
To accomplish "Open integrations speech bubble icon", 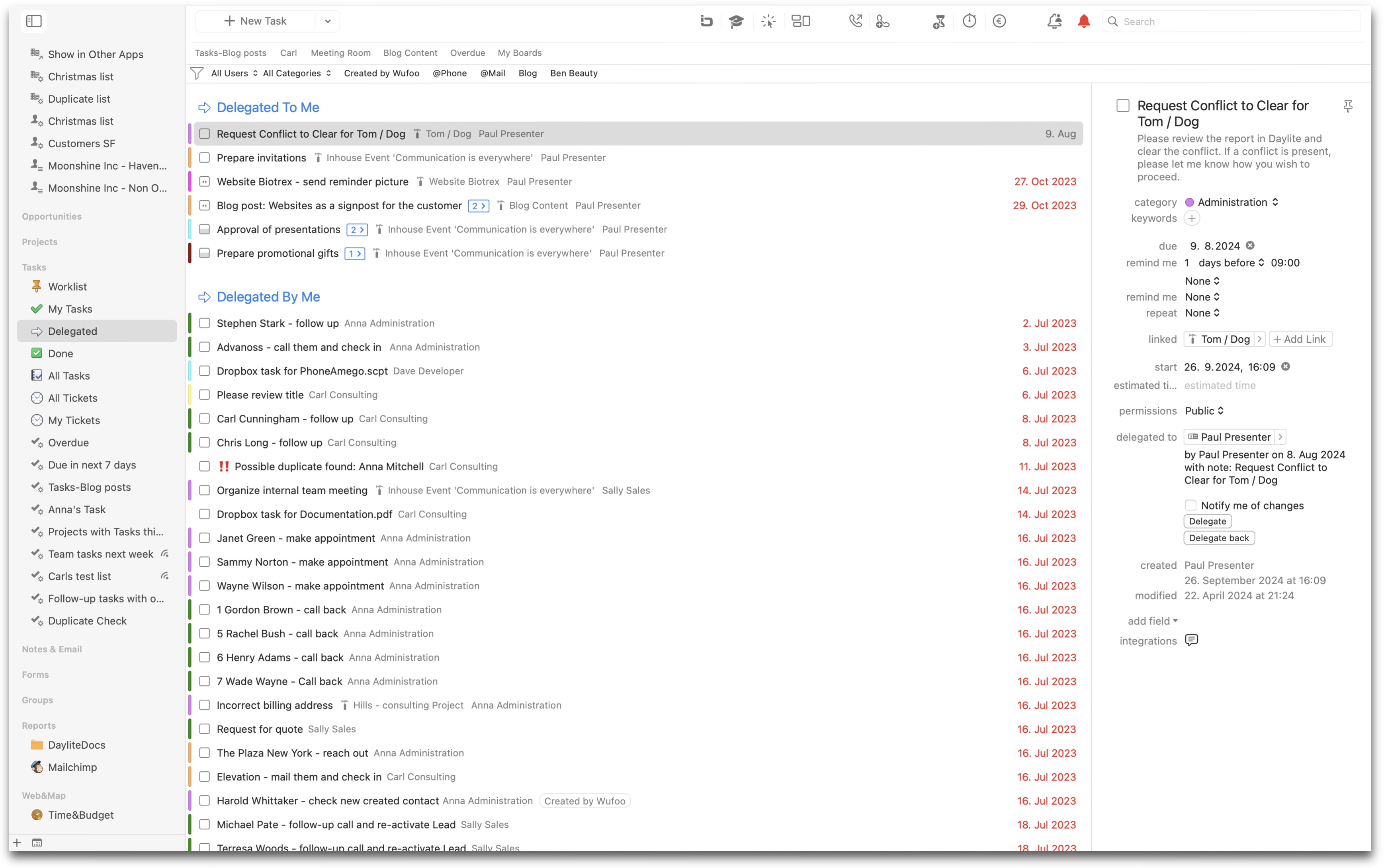I will 1192,640.
